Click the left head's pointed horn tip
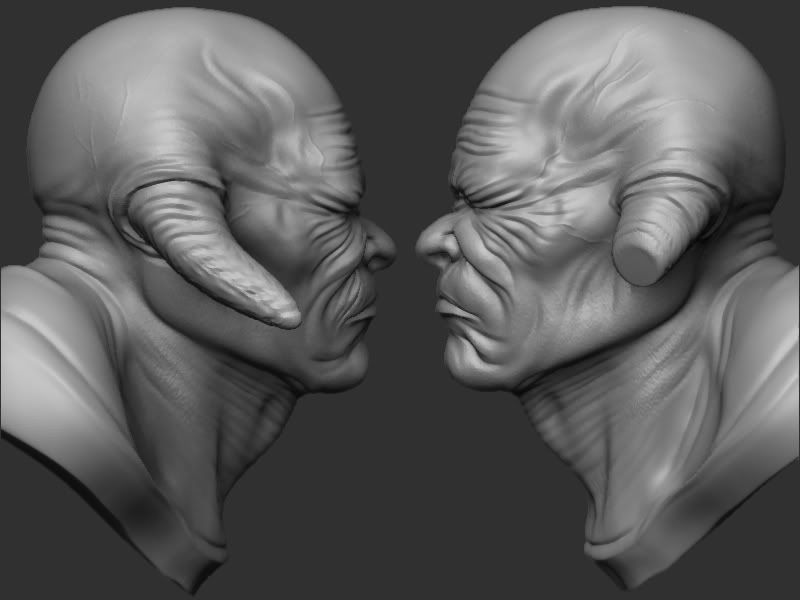The image size is (800, 600). click(290, 318)
